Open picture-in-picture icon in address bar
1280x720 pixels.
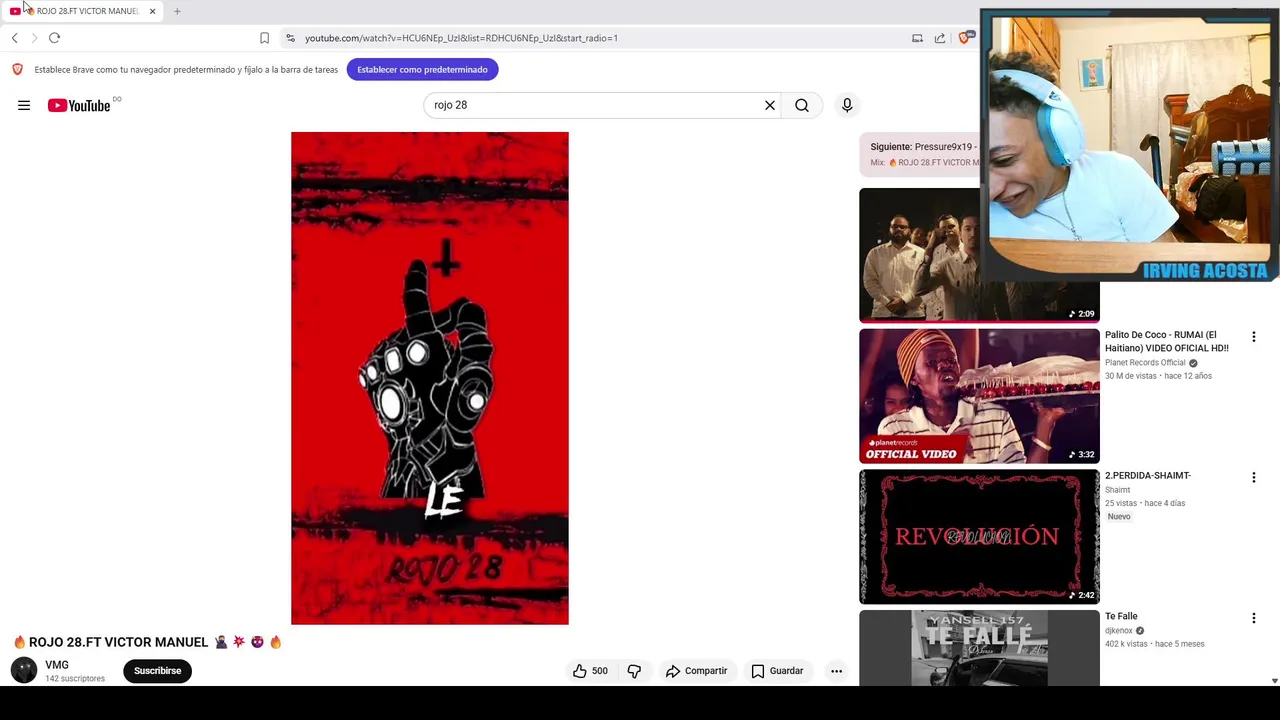tap(917, 38)
